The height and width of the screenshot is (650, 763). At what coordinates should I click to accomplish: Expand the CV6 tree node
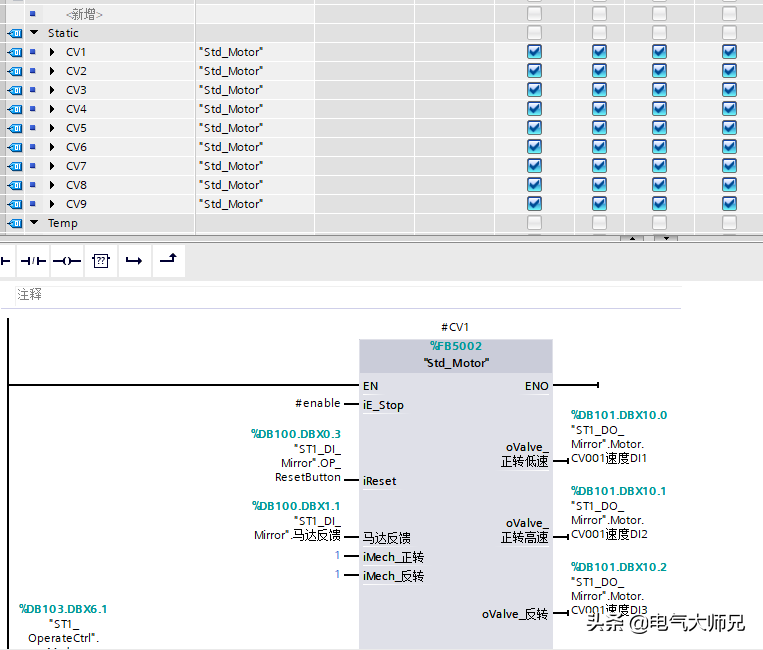[52, 147]
